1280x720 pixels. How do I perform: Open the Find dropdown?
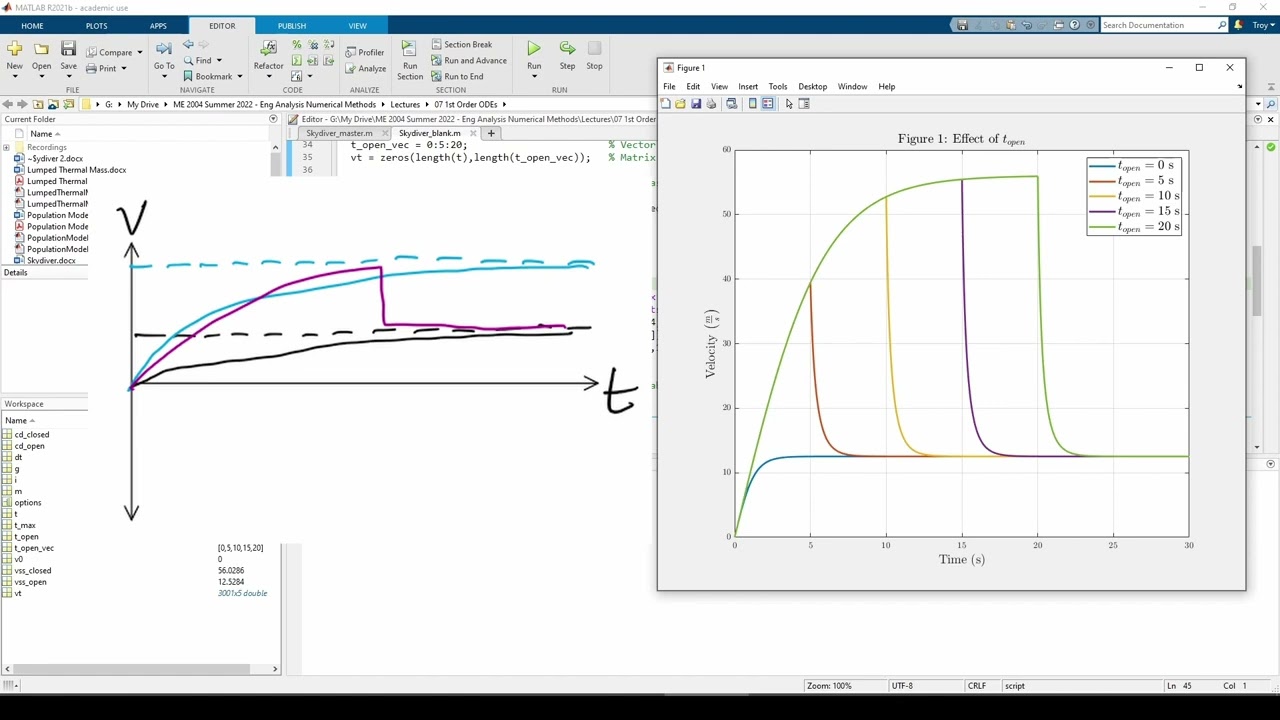[219, 60]
